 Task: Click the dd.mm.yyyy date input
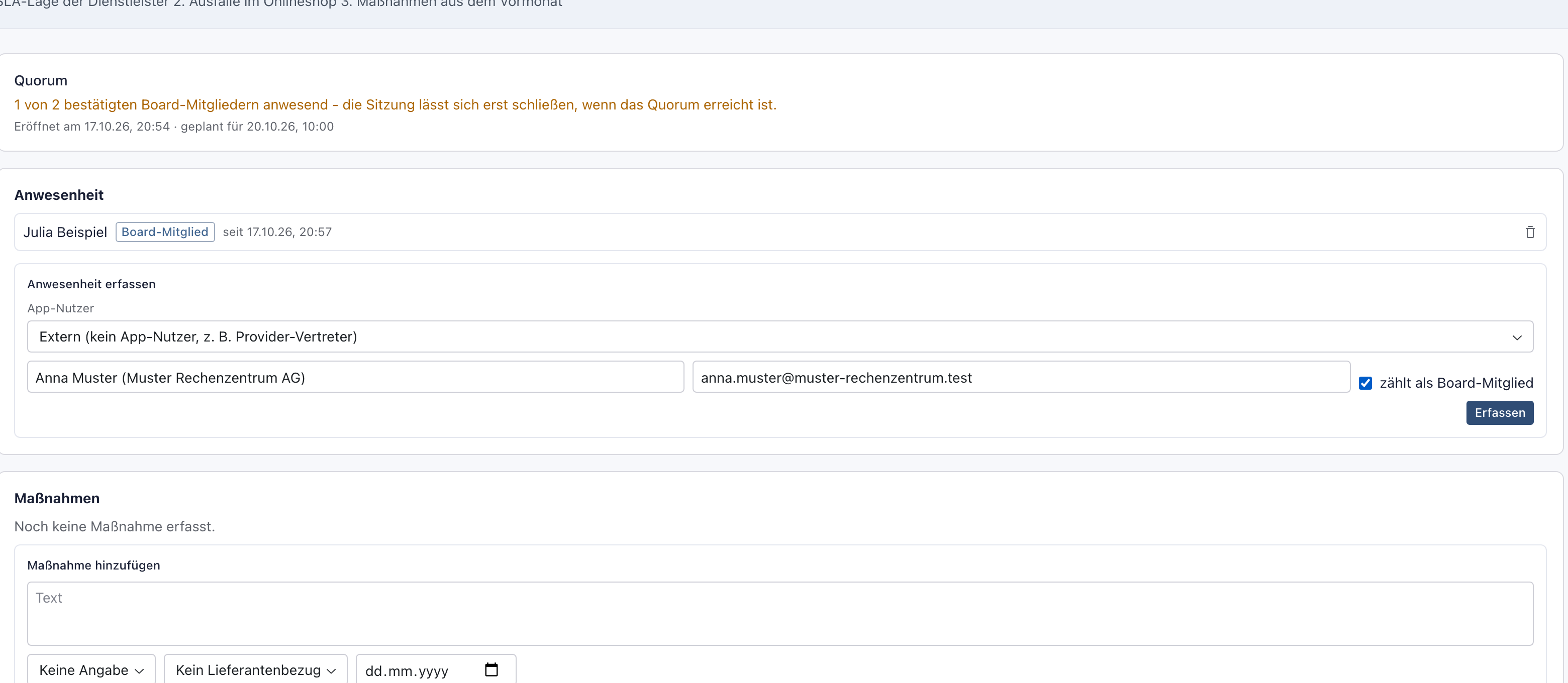436,669
